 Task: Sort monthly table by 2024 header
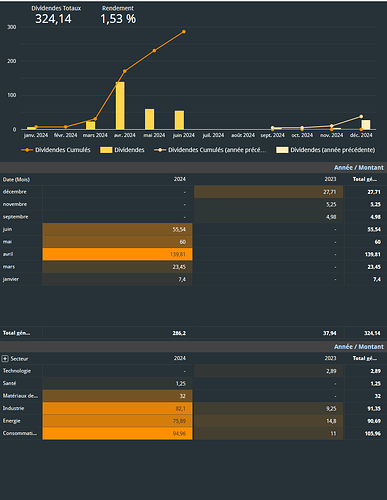click(180, 179)
